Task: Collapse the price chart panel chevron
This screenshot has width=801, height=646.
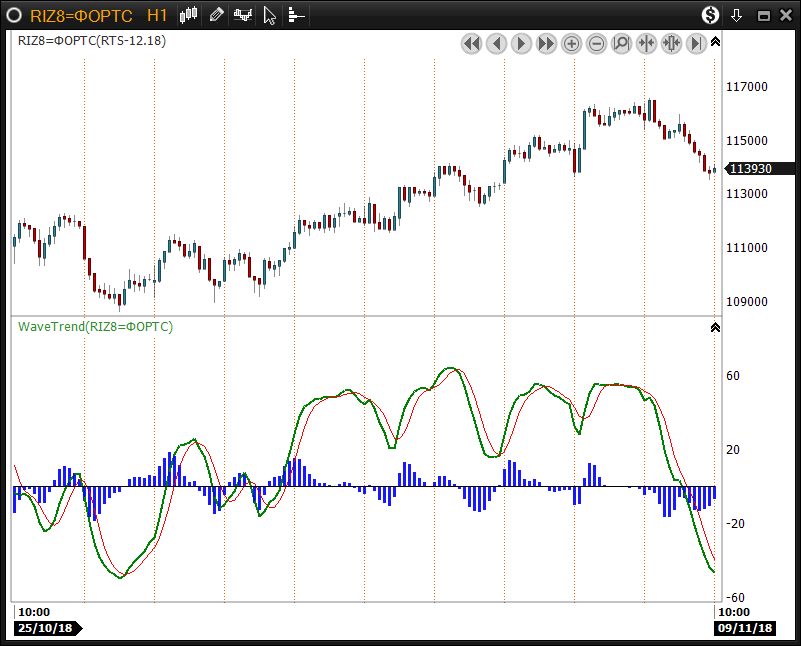Action: pos(715,42)
